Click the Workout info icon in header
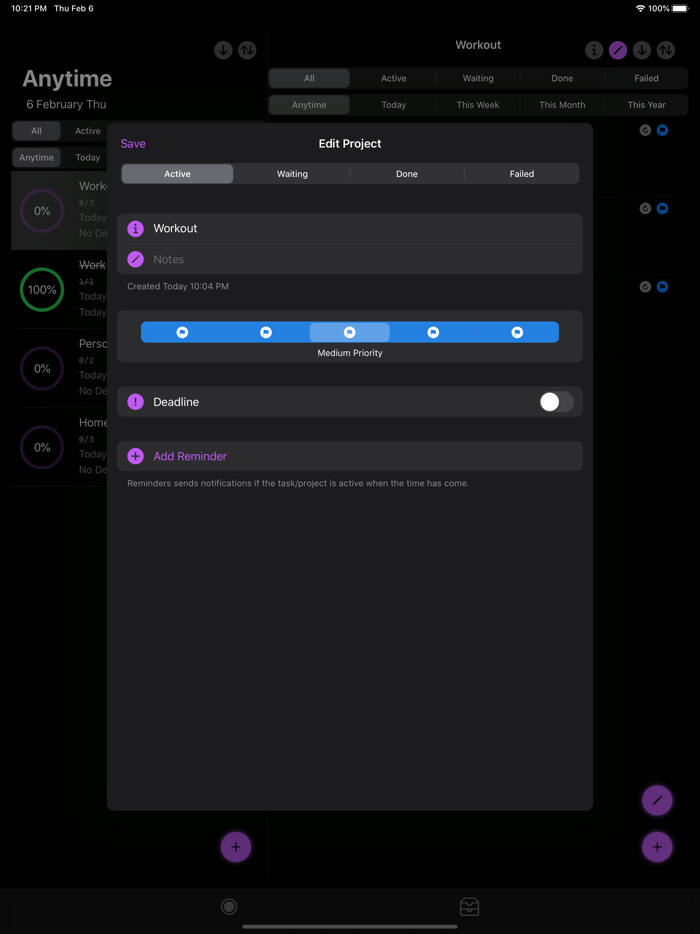 [594, 51]
